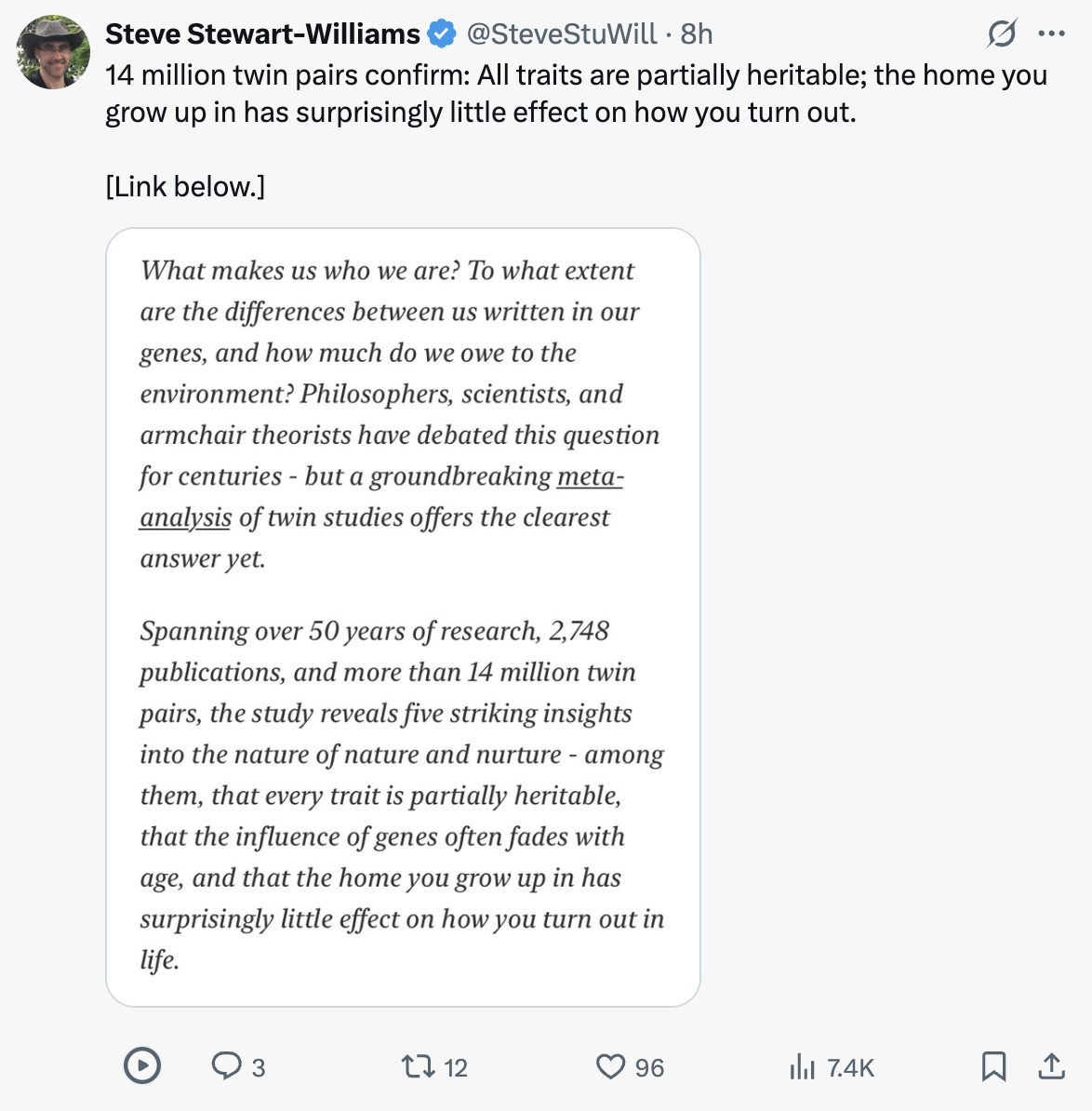Click the reply speech bubble icon
Image resolution: width=1092 pixels, height=1111 pixels.
tap(226, 1065)
